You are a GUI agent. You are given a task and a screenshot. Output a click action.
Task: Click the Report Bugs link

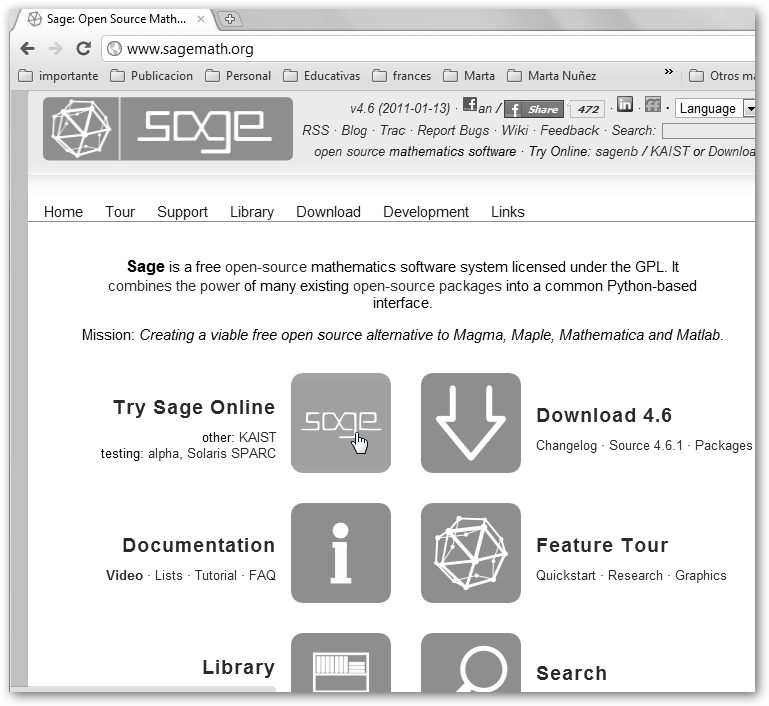point(453,130)
